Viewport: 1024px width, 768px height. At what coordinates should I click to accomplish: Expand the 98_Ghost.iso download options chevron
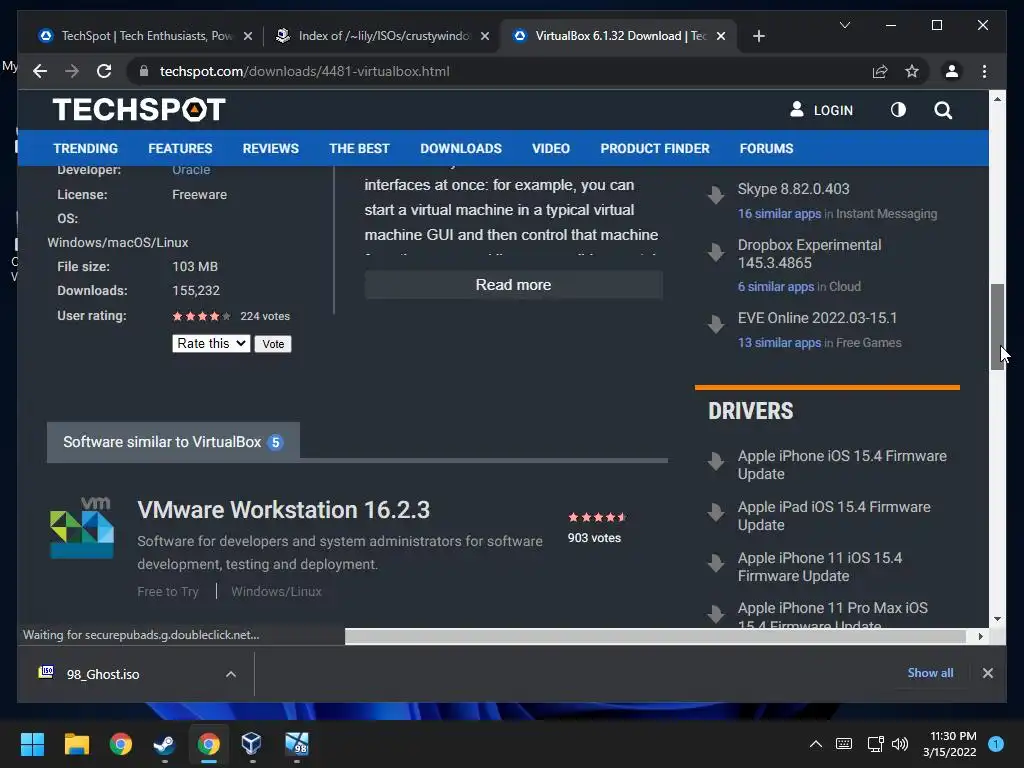231,674
